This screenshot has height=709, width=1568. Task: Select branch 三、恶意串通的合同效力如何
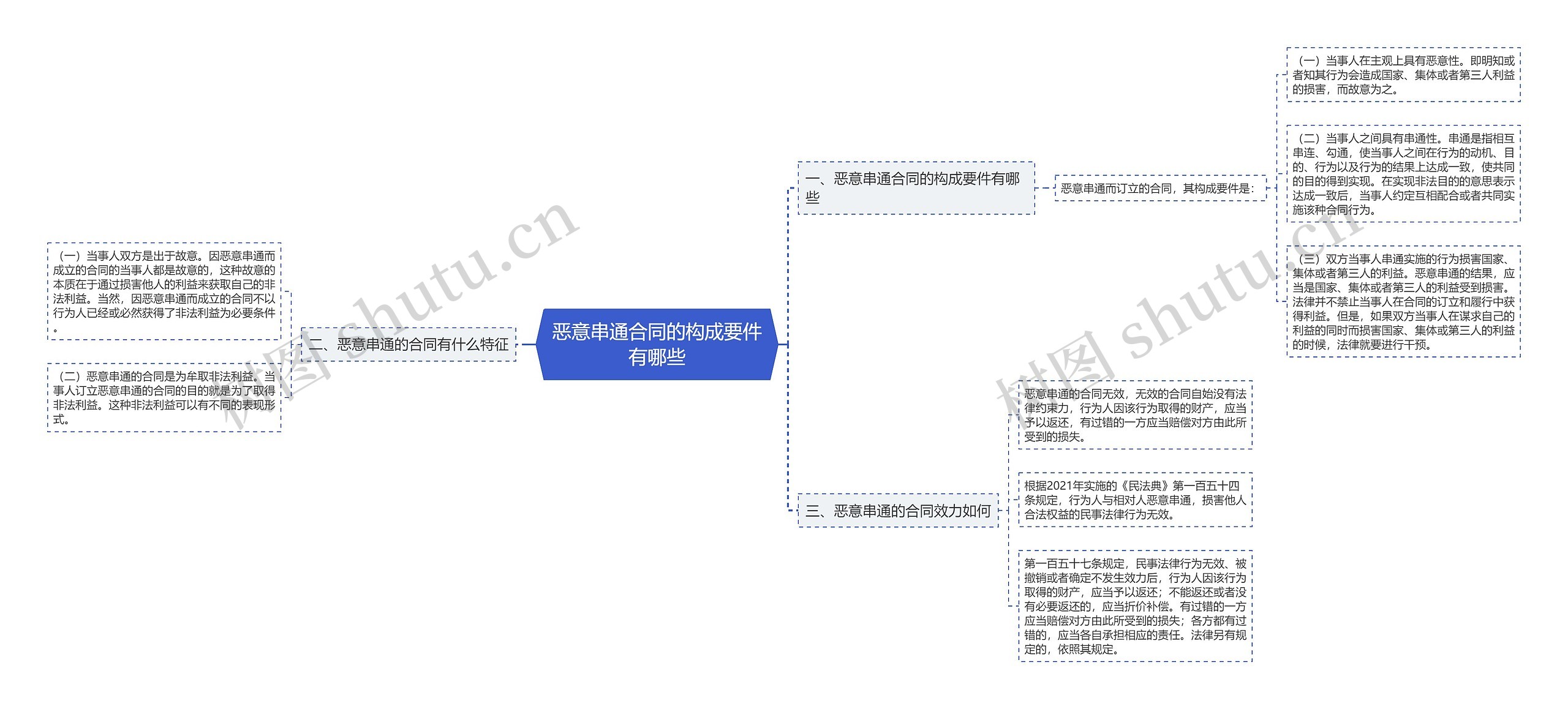tap(897, 511)
